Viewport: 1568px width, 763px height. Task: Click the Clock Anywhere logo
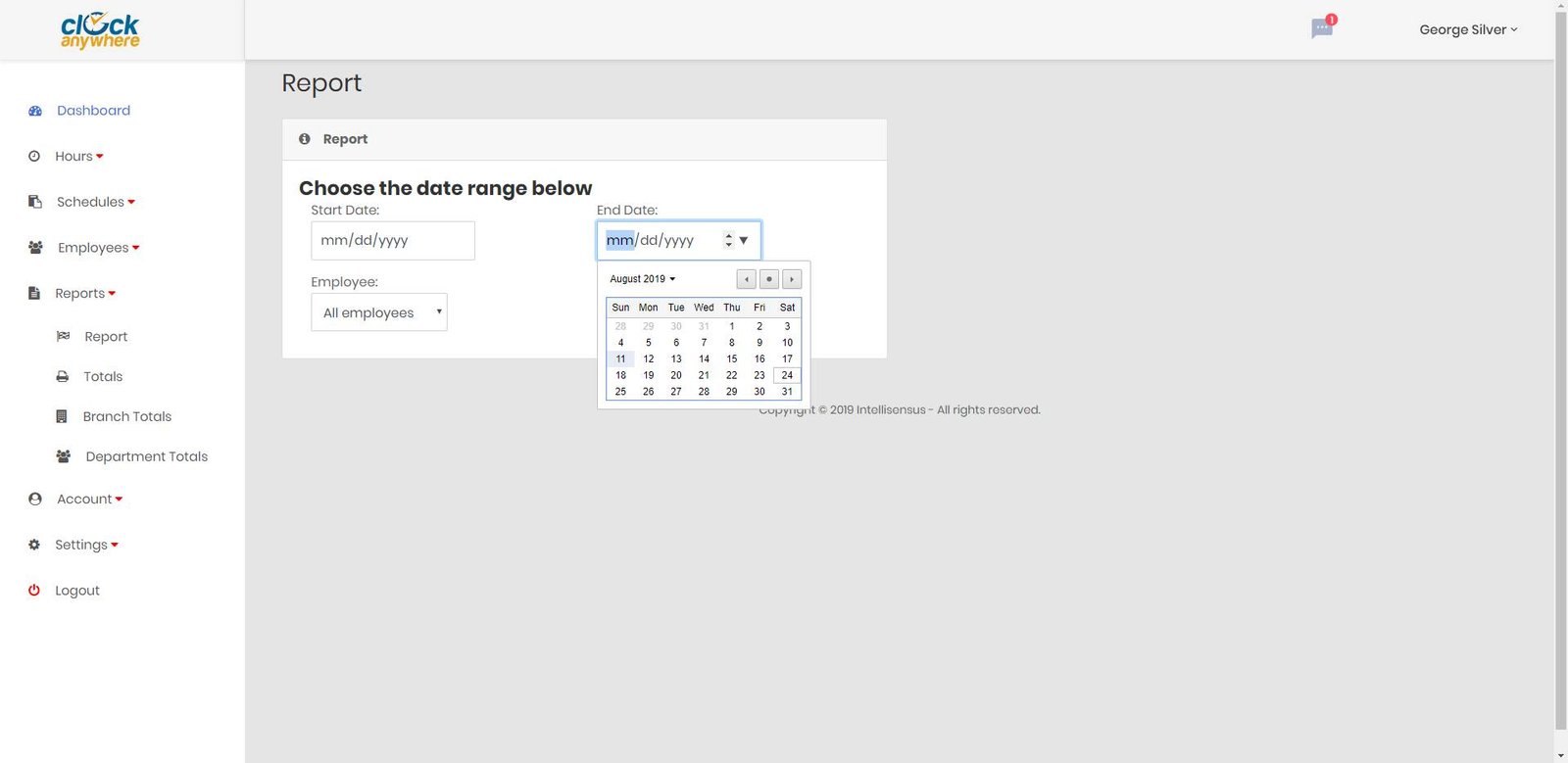coord(100,30)
